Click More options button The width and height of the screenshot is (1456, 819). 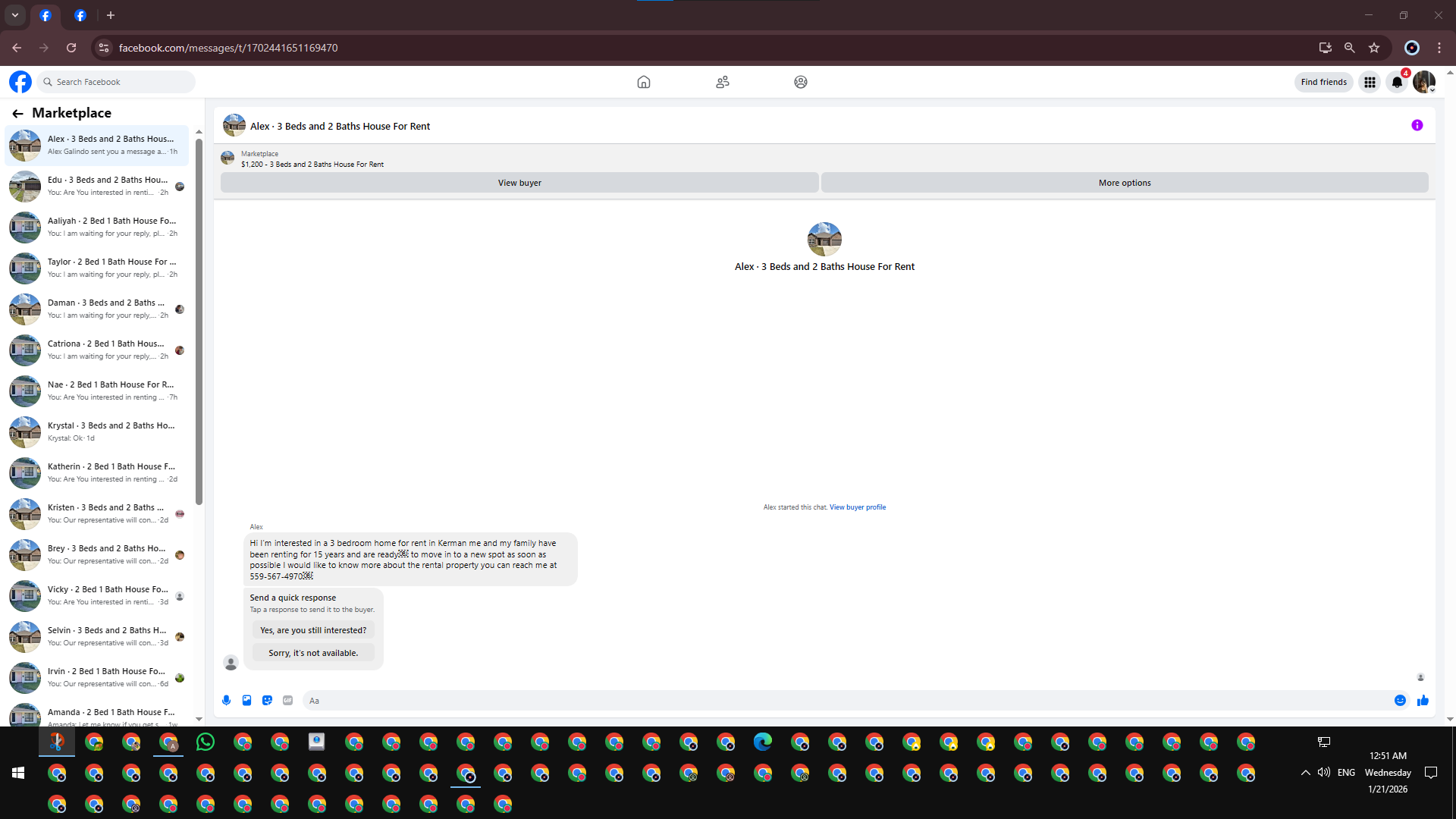pyautogui.click(x=1125, y=183)
